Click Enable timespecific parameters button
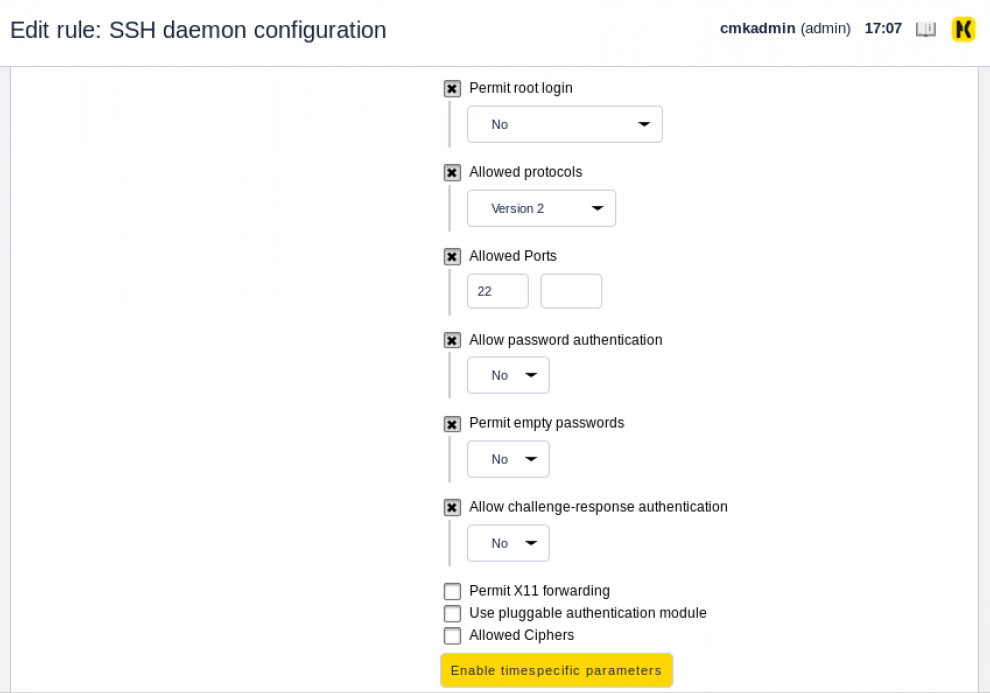Viewport: 990px width, 693px height. 556,670
